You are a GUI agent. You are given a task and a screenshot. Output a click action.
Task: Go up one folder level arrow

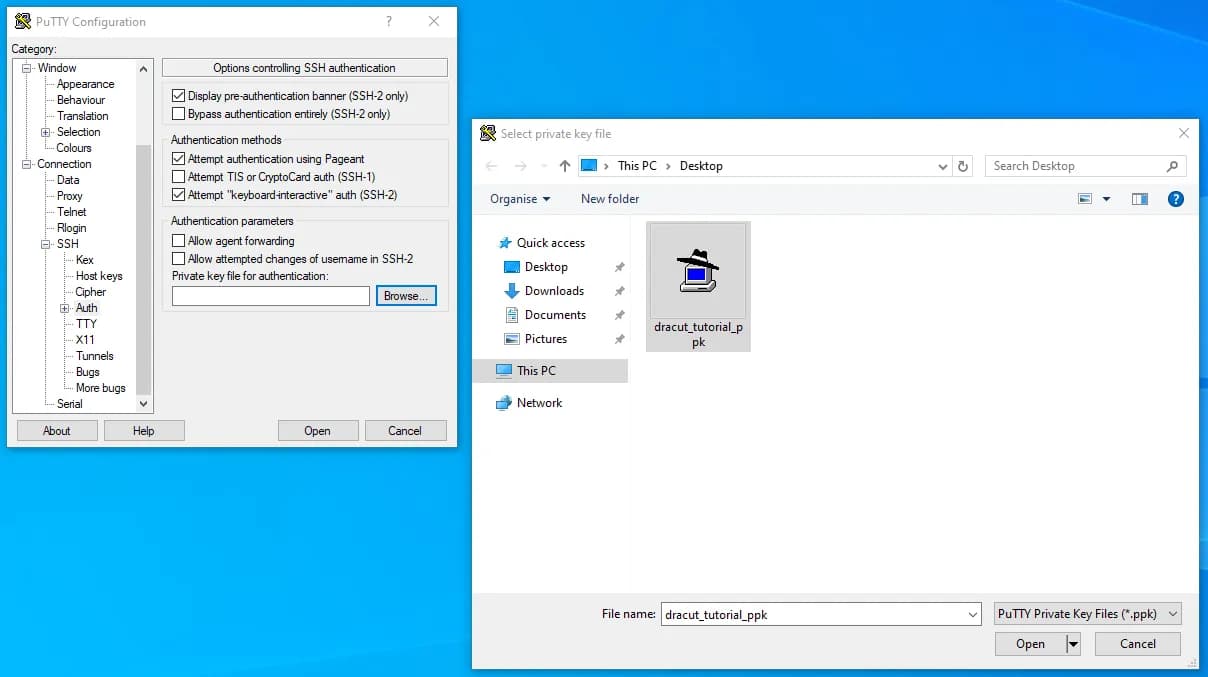tap(565, 166)
